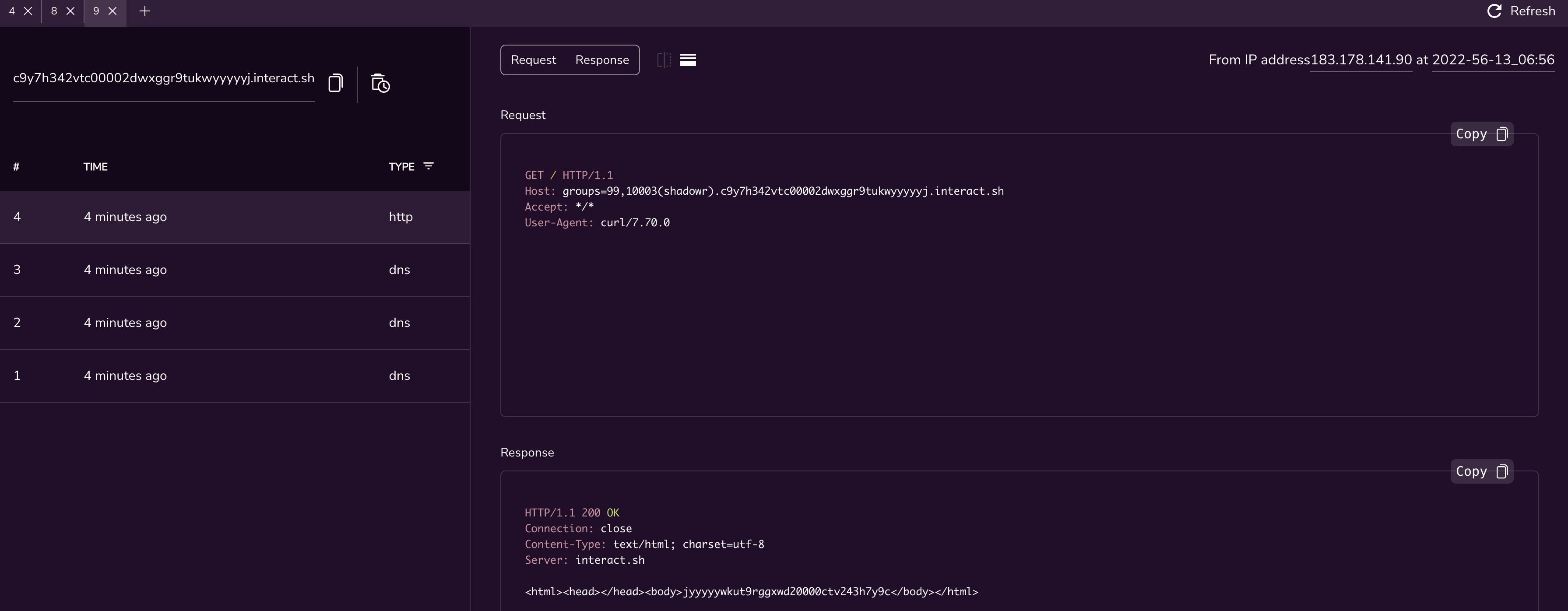
Task: Select stacked horizontal layout view icon
Action: click(x=688, y=60)
